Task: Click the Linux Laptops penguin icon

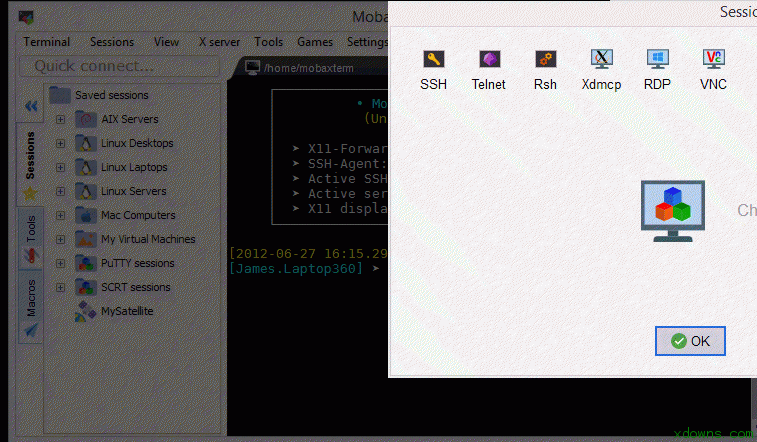Action: point(86,167)
